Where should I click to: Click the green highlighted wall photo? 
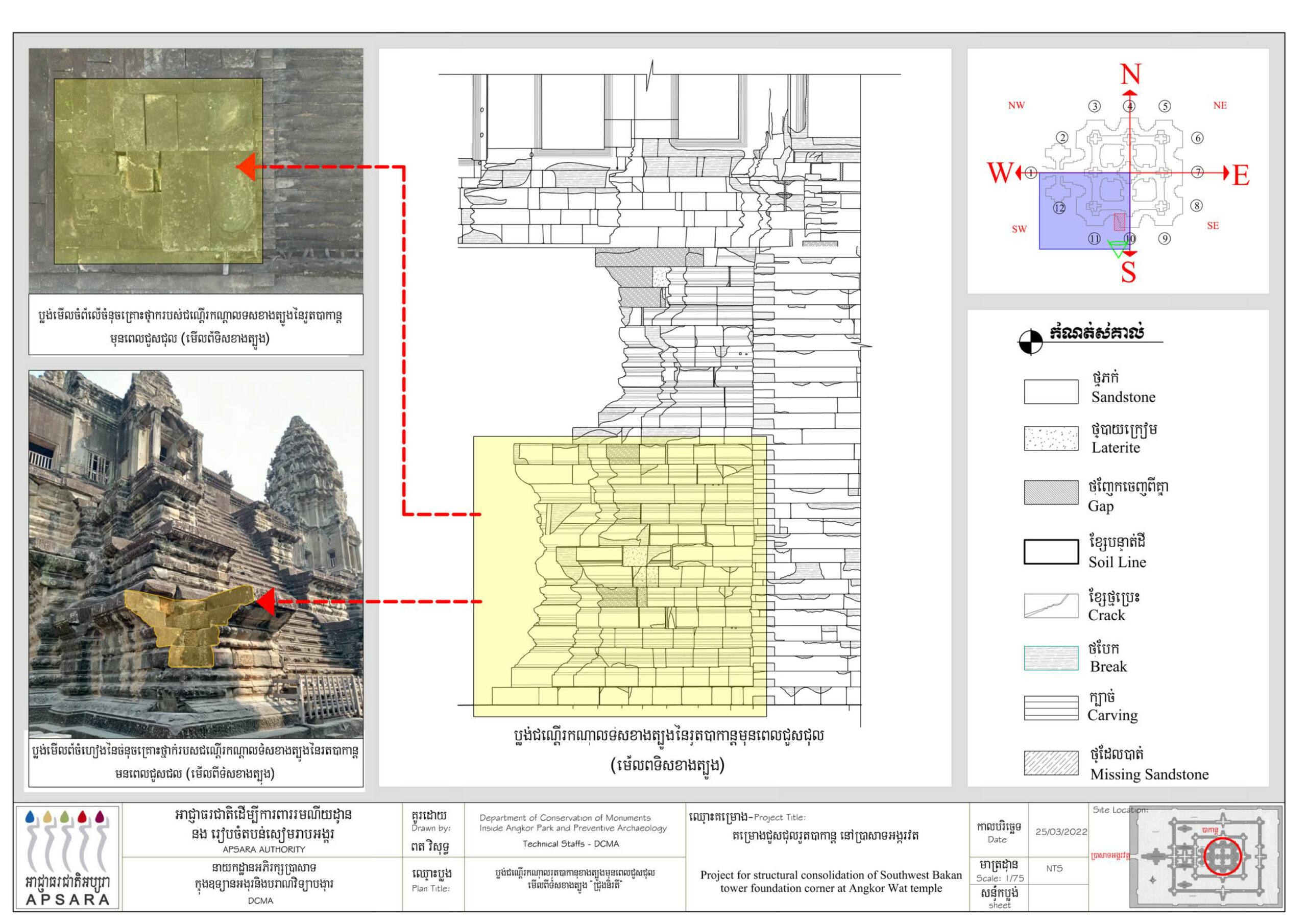click(158, 171)
